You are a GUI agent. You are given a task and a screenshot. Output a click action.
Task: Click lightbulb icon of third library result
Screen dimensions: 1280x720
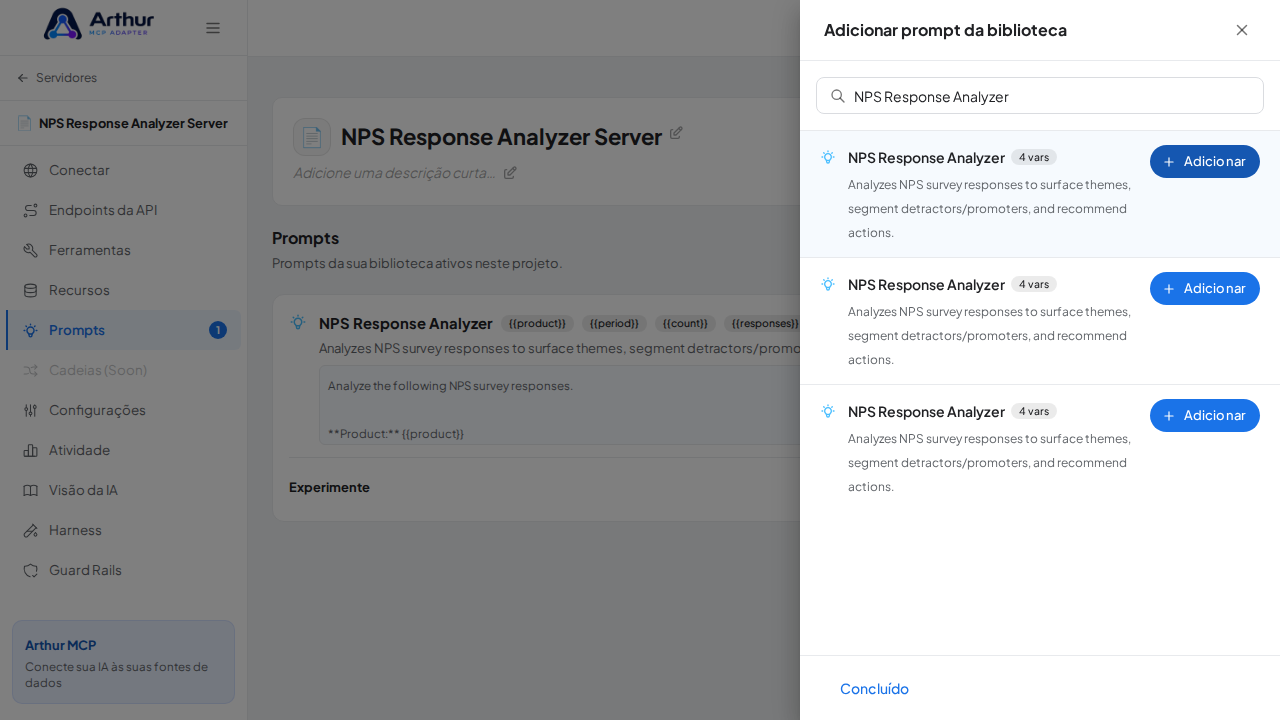[828, 411]
